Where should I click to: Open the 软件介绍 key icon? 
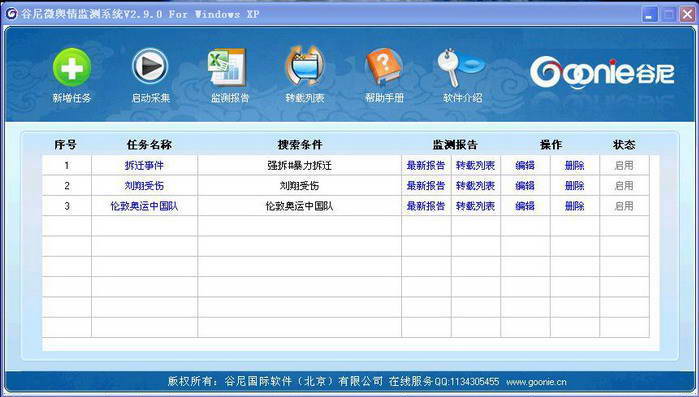point(461,68)
